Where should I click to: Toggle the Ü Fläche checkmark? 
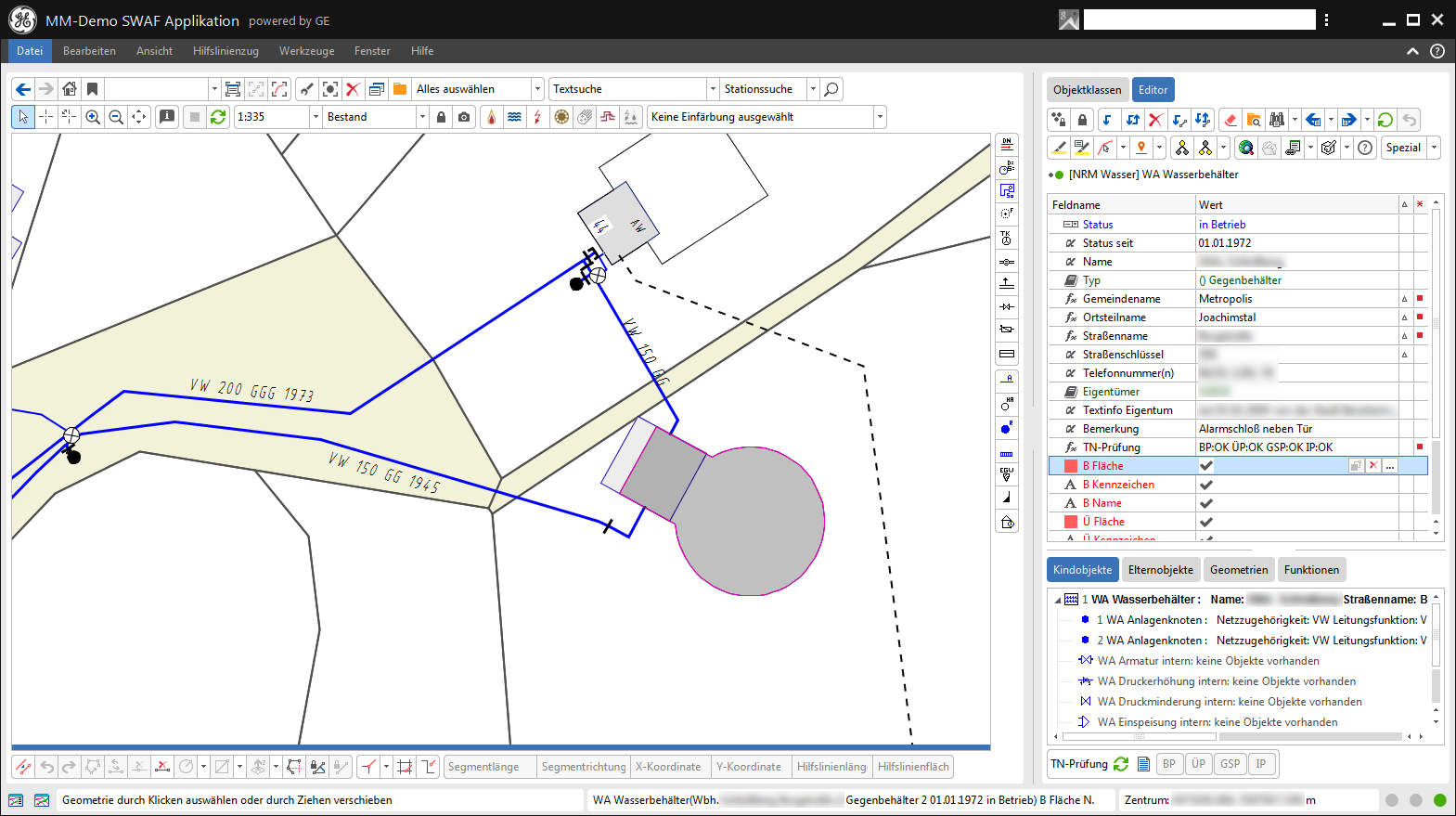[x=1206, y=522]
